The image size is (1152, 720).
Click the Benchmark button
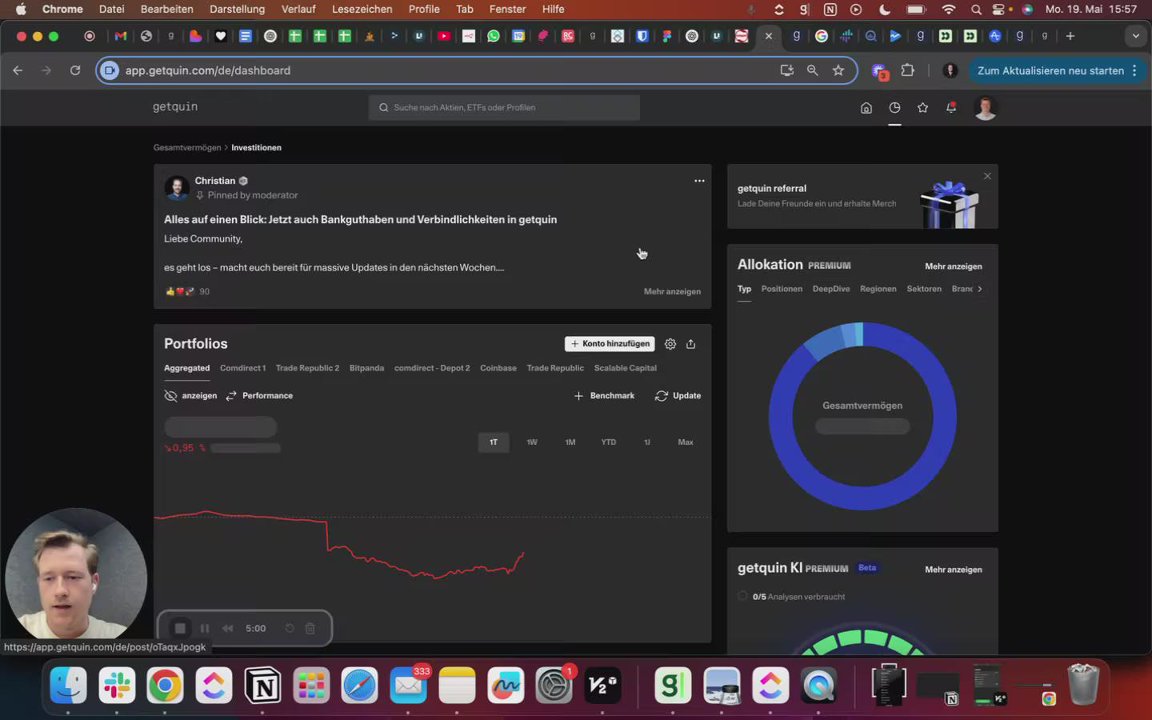604,396
